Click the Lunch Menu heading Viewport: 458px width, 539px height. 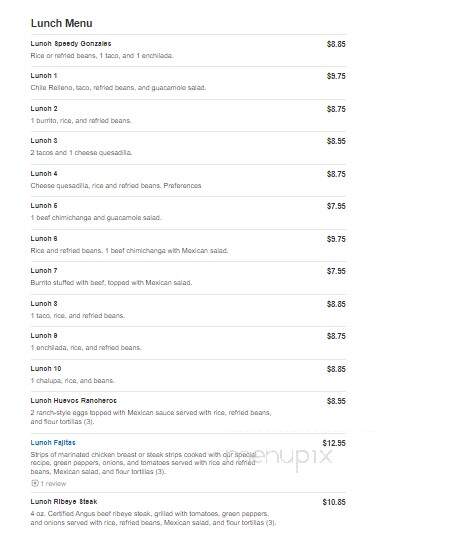click(x=62, y=23)
